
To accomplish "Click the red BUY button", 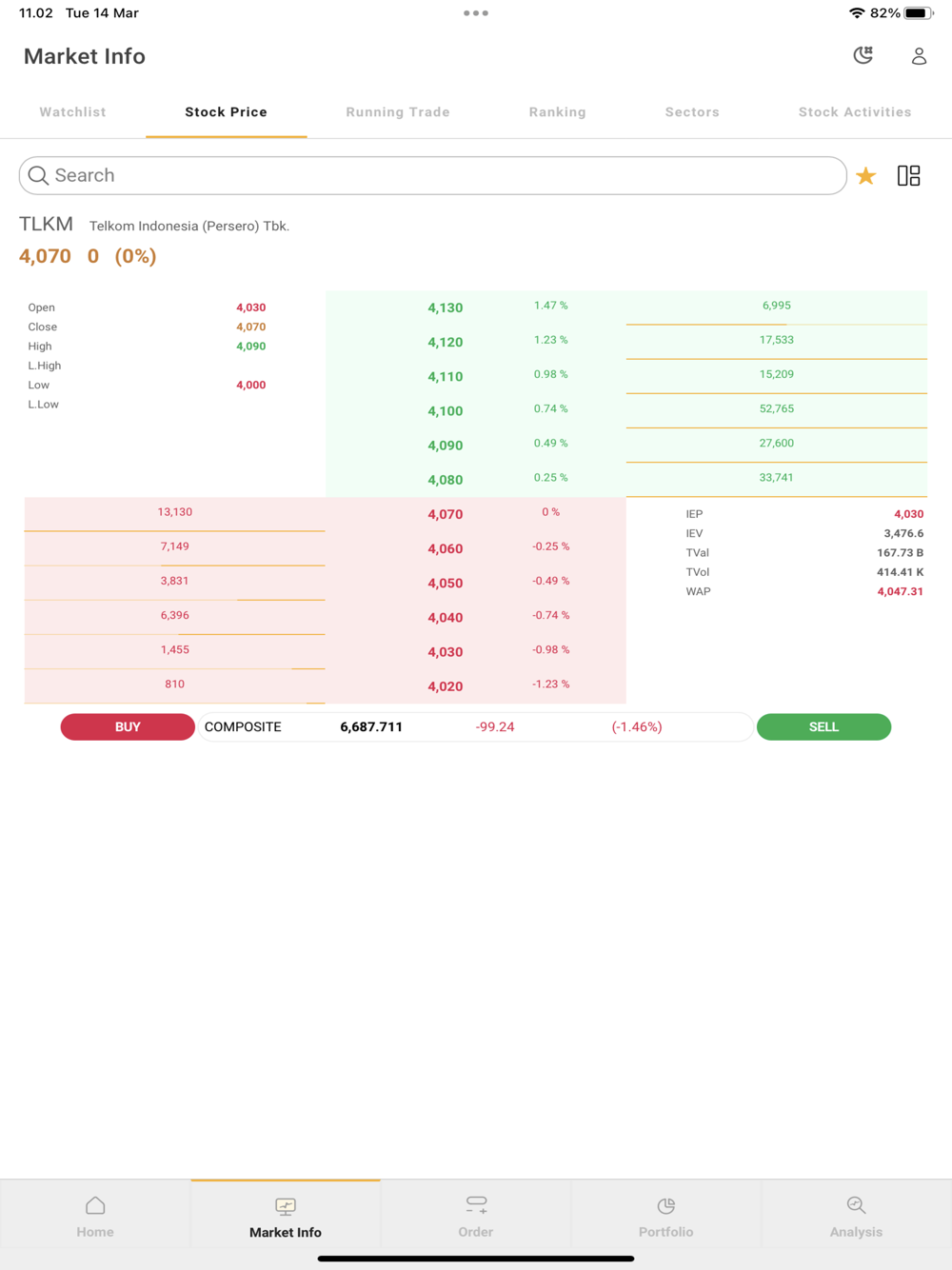I will [x=128, y=726].
